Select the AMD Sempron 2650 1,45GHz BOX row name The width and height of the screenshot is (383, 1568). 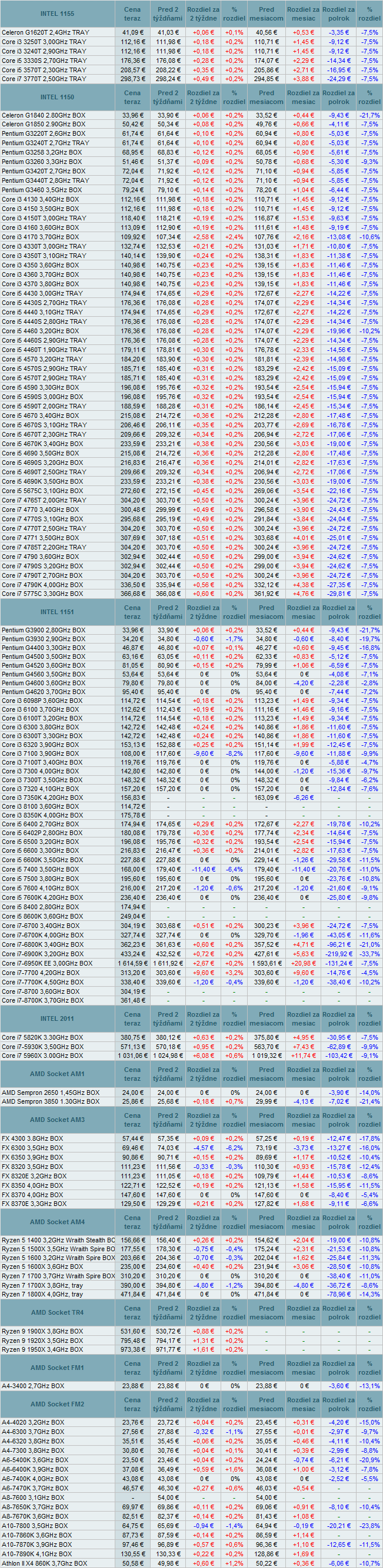click(51, 1093)
